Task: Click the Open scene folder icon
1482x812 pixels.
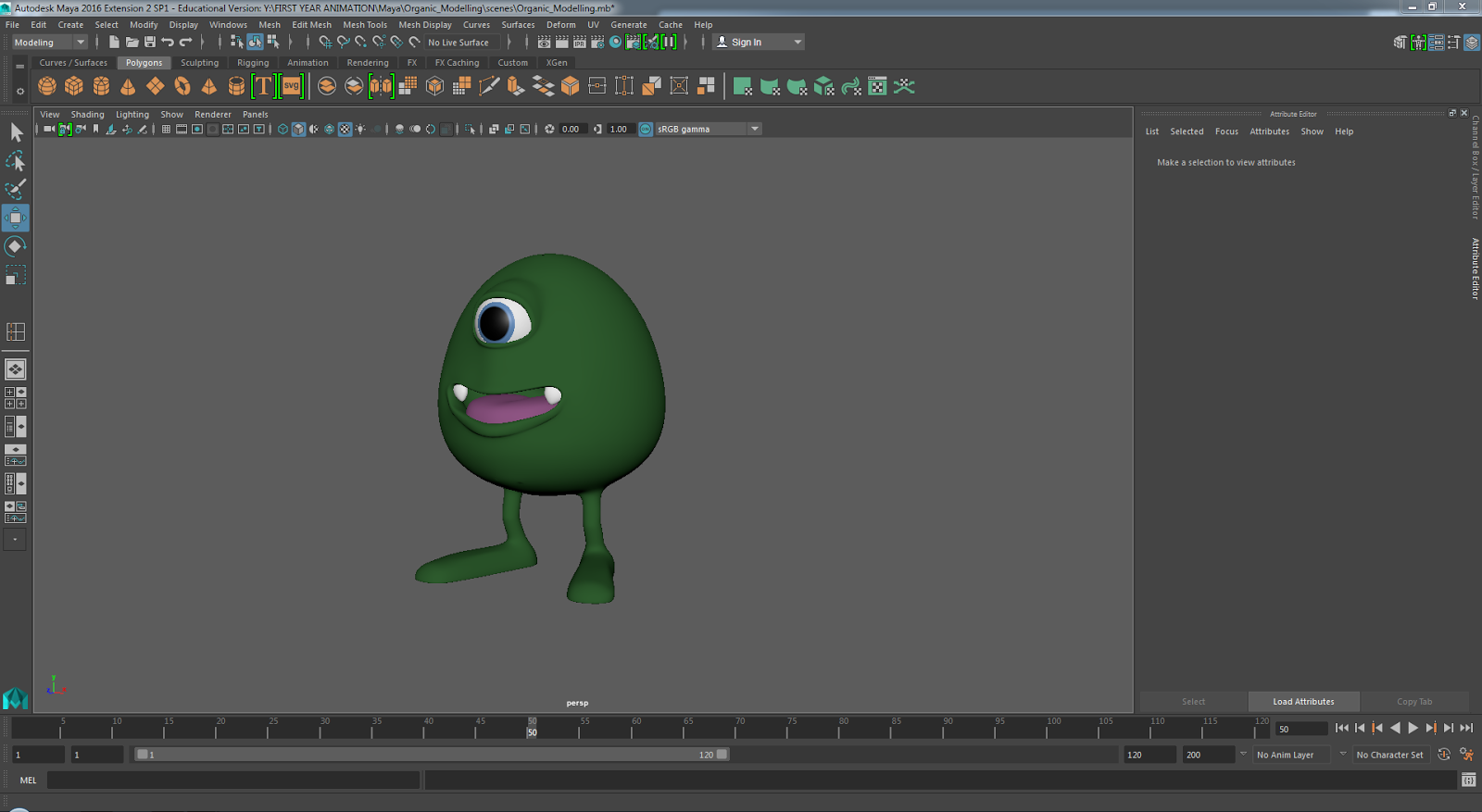Action: [x=132, y=42]
